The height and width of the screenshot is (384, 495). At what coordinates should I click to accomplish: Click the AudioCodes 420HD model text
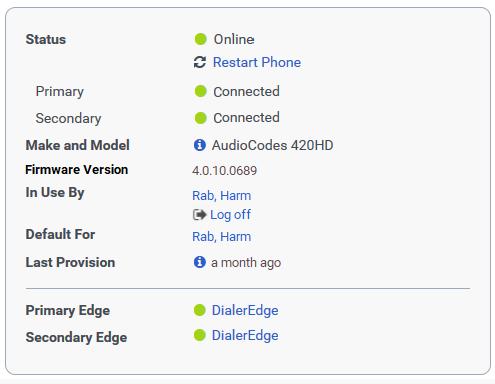[x=273, y=145]
